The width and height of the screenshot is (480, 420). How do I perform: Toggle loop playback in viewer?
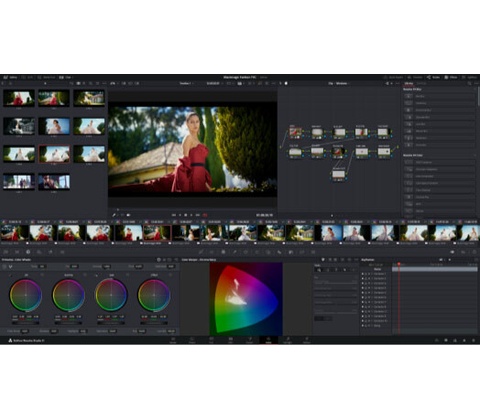[205, 215]
